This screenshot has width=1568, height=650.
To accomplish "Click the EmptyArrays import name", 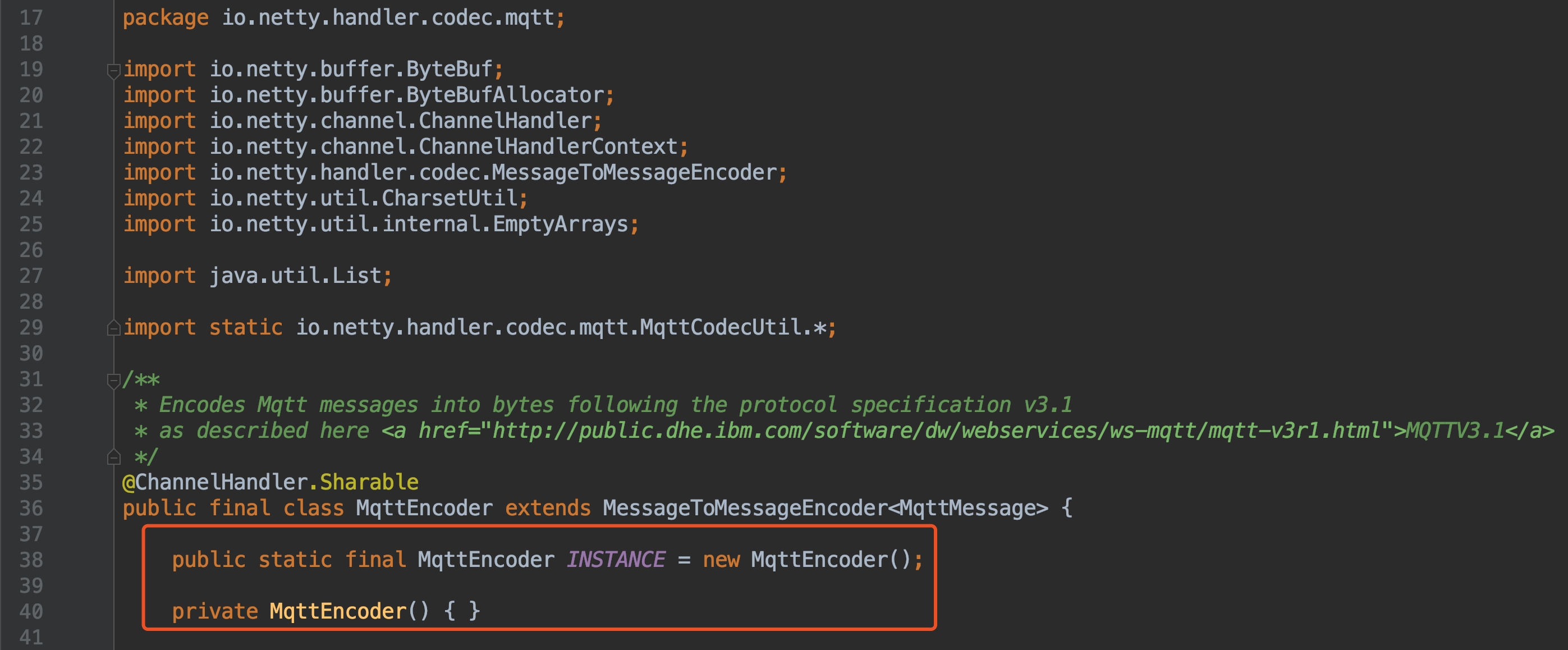I will (560, 225).
